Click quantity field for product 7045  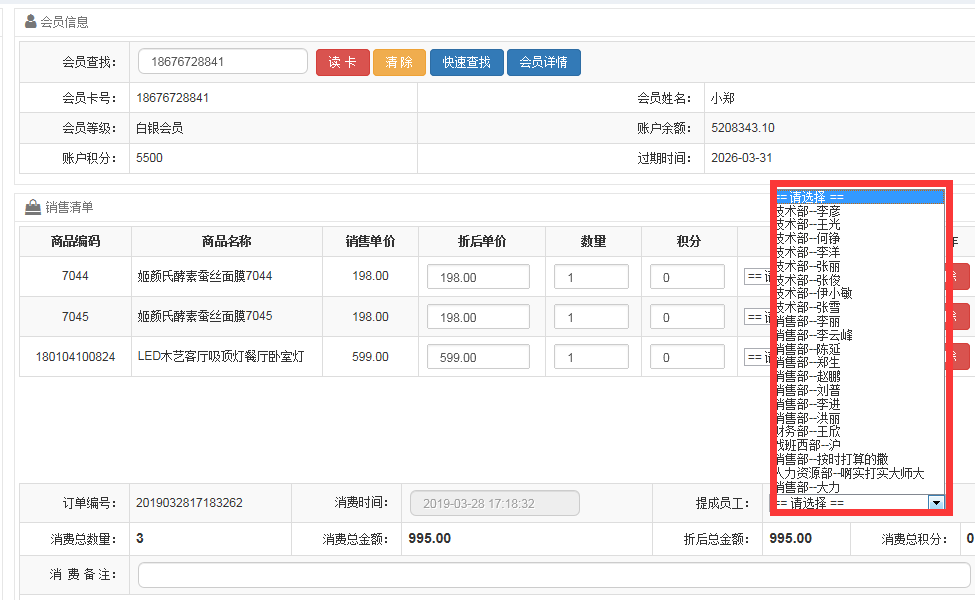click(592, 317)
